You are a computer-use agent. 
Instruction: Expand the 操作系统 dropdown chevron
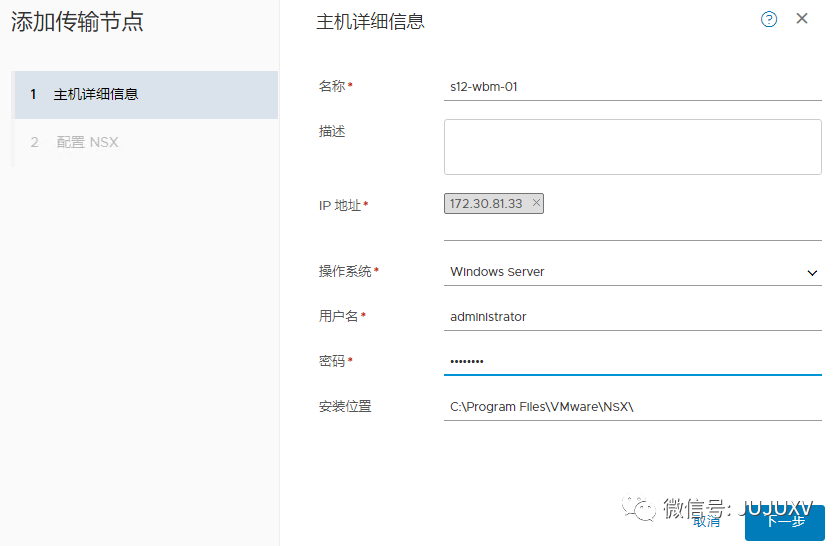click(812, 272)
